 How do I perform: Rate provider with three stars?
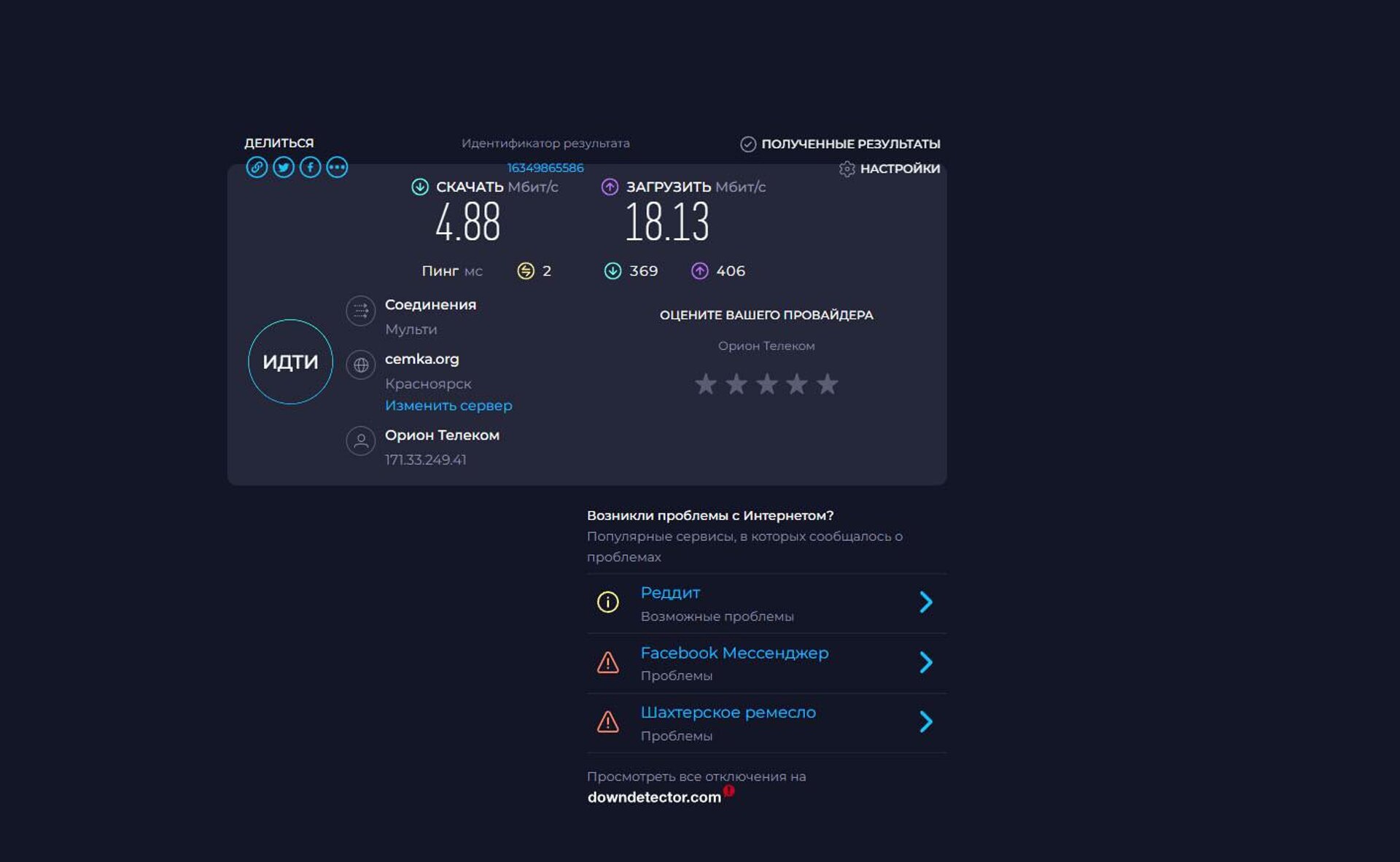click(x=766, y=384)
